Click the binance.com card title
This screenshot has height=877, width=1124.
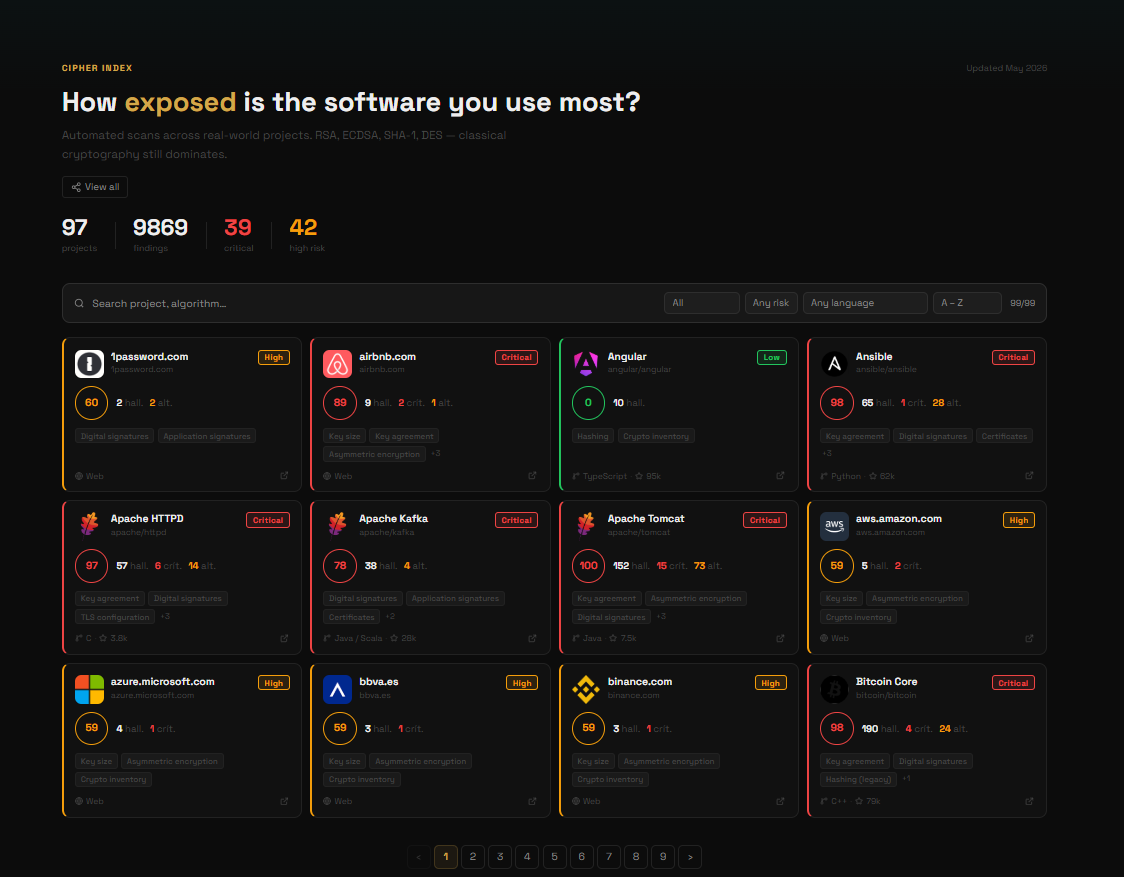[x=639, y=681]
